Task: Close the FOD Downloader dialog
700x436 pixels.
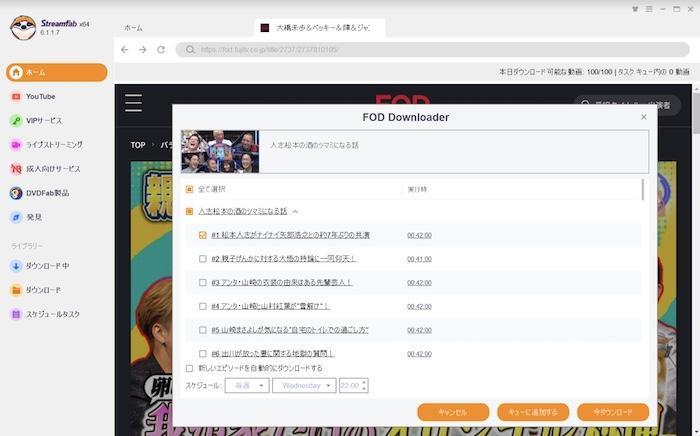Action: [644, 117]
